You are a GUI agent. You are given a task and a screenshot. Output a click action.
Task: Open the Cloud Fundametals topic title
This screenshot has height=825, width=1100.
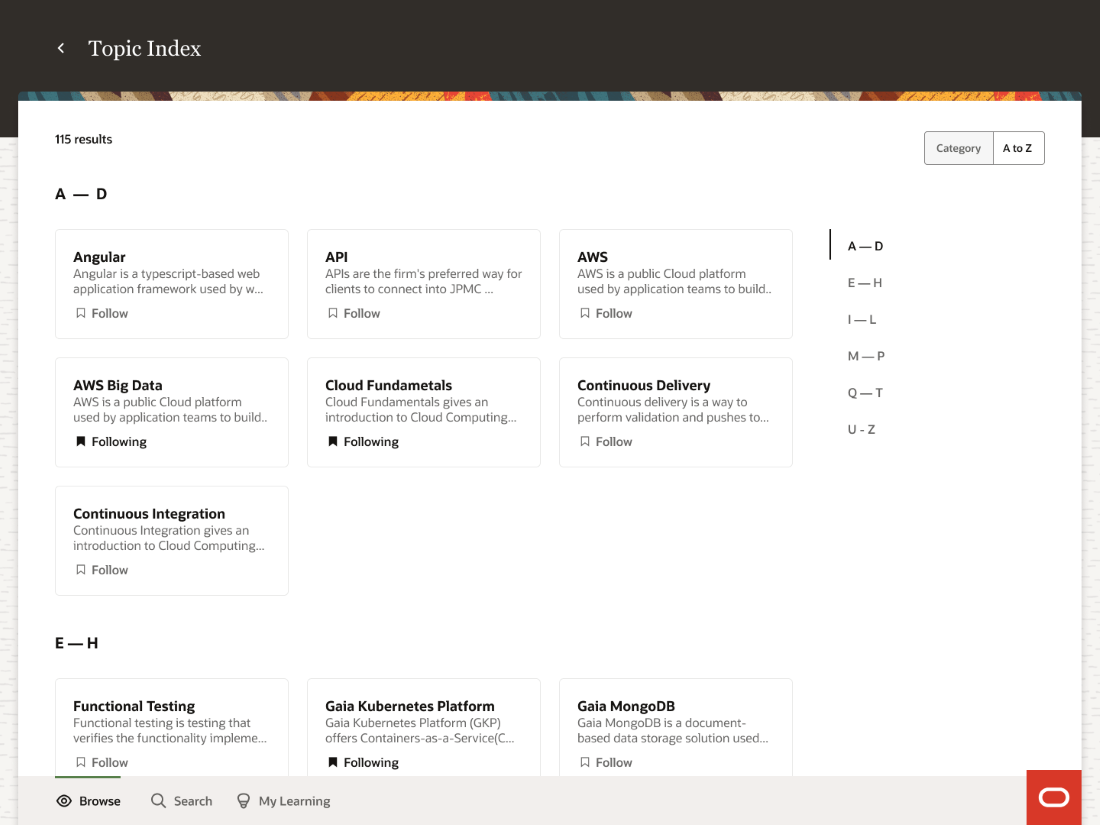[389, 386]
